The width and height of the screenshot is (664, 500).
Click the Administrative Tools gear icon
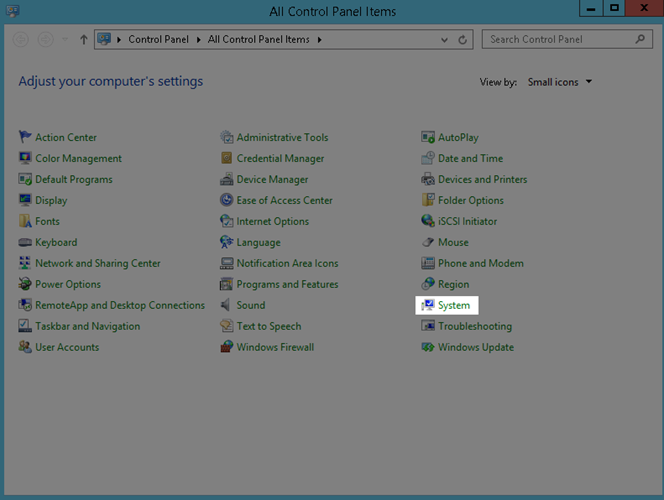click(x=227, y=137)
